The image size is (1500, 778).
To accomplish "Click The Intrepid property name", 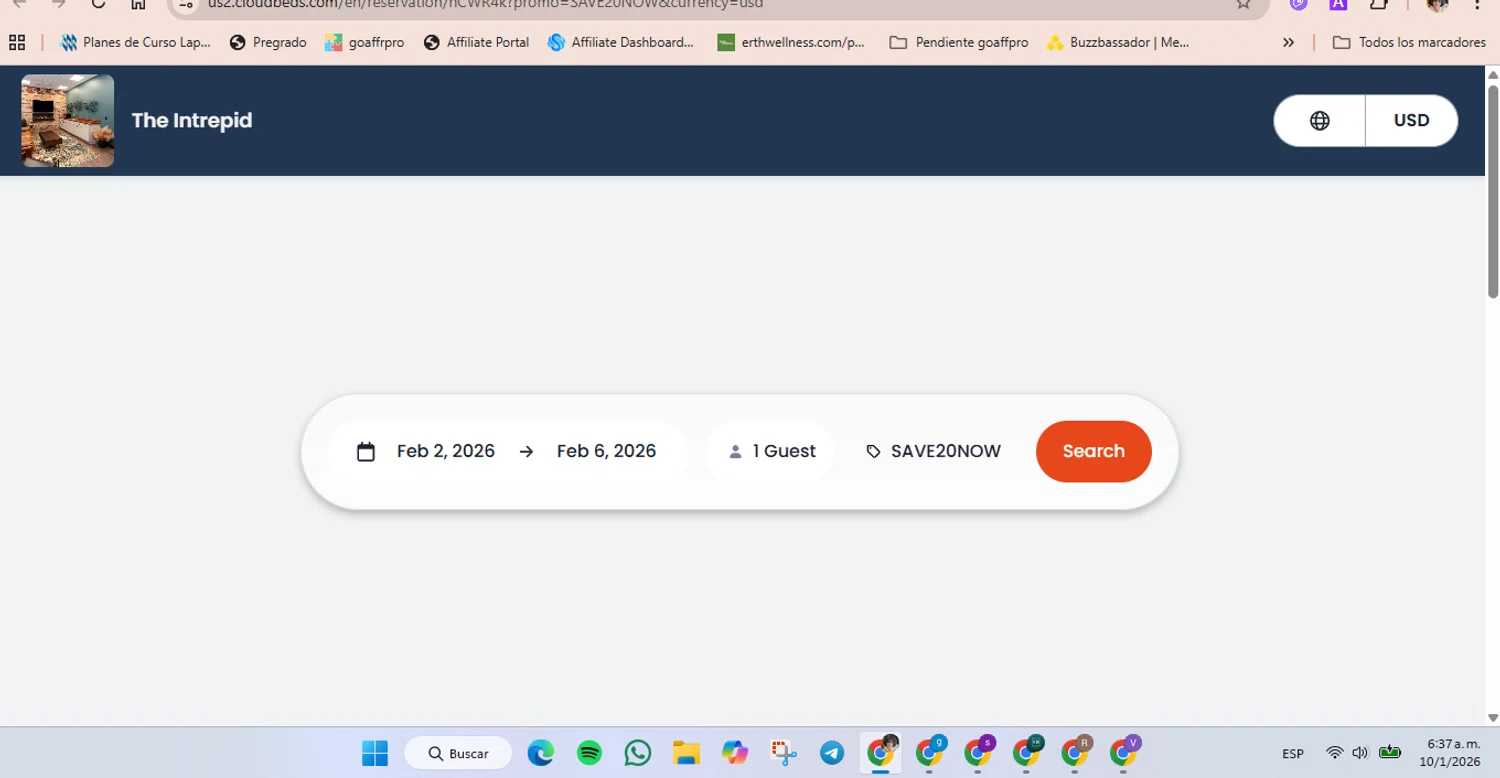I will pos(192,120).
